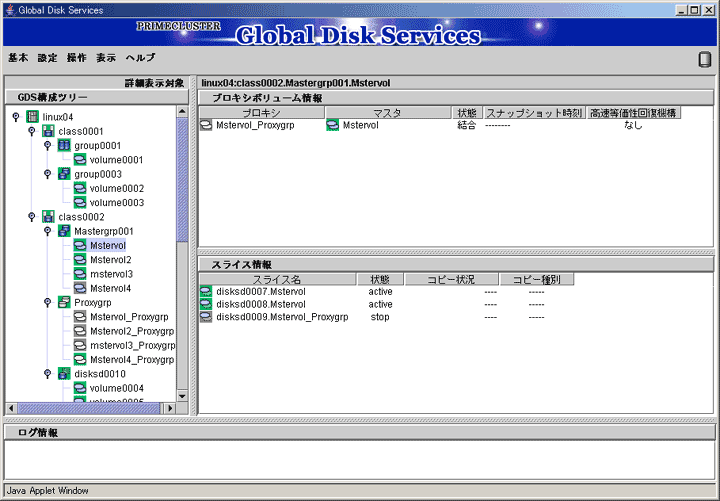Click the Mstervol volume icon in tree
The image size is (720, 501).
tap(80, 245)
